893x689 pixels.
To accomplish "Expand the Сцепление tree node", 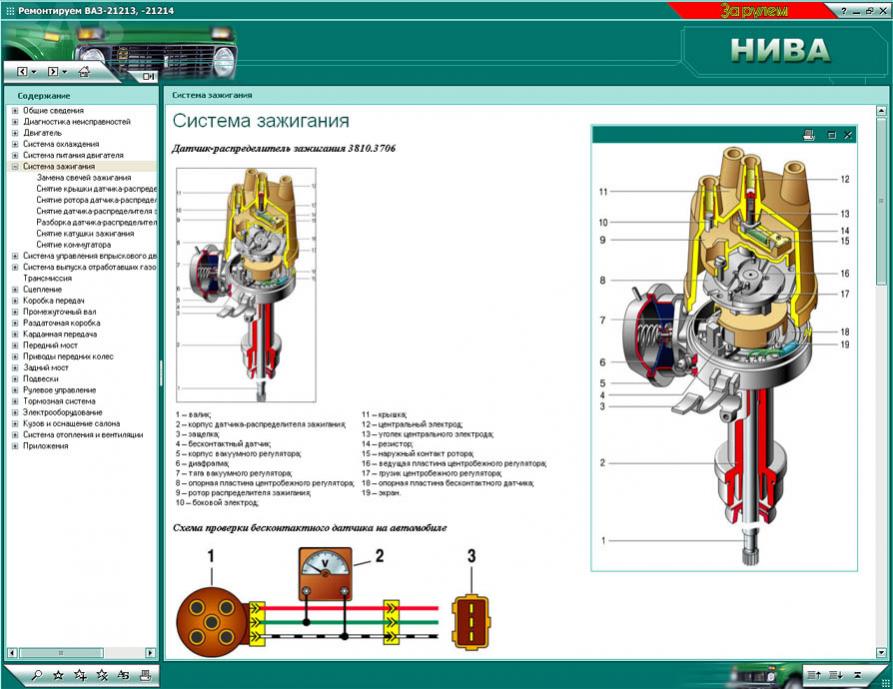I will point(15,289).
